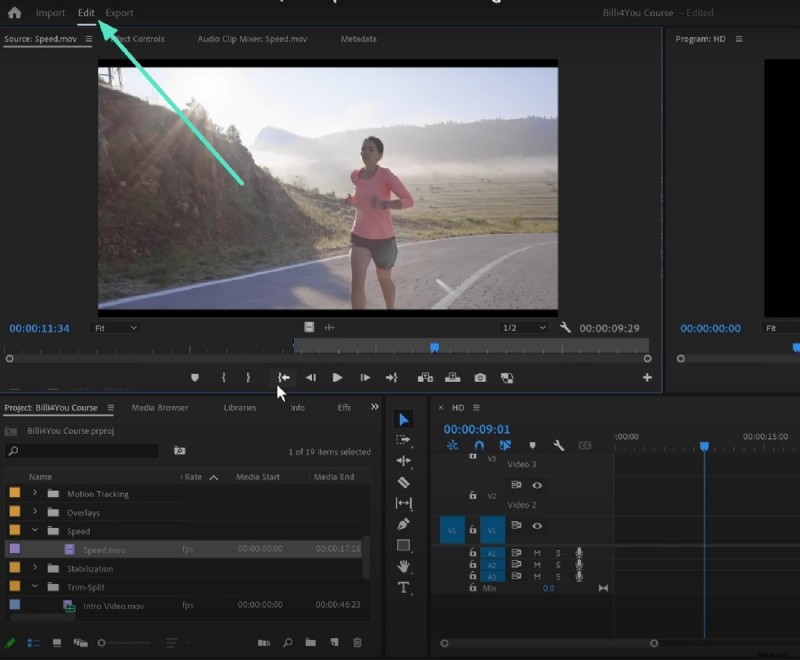Mute audio track A1
Screen dimensions: 800x660
[536, 554]
